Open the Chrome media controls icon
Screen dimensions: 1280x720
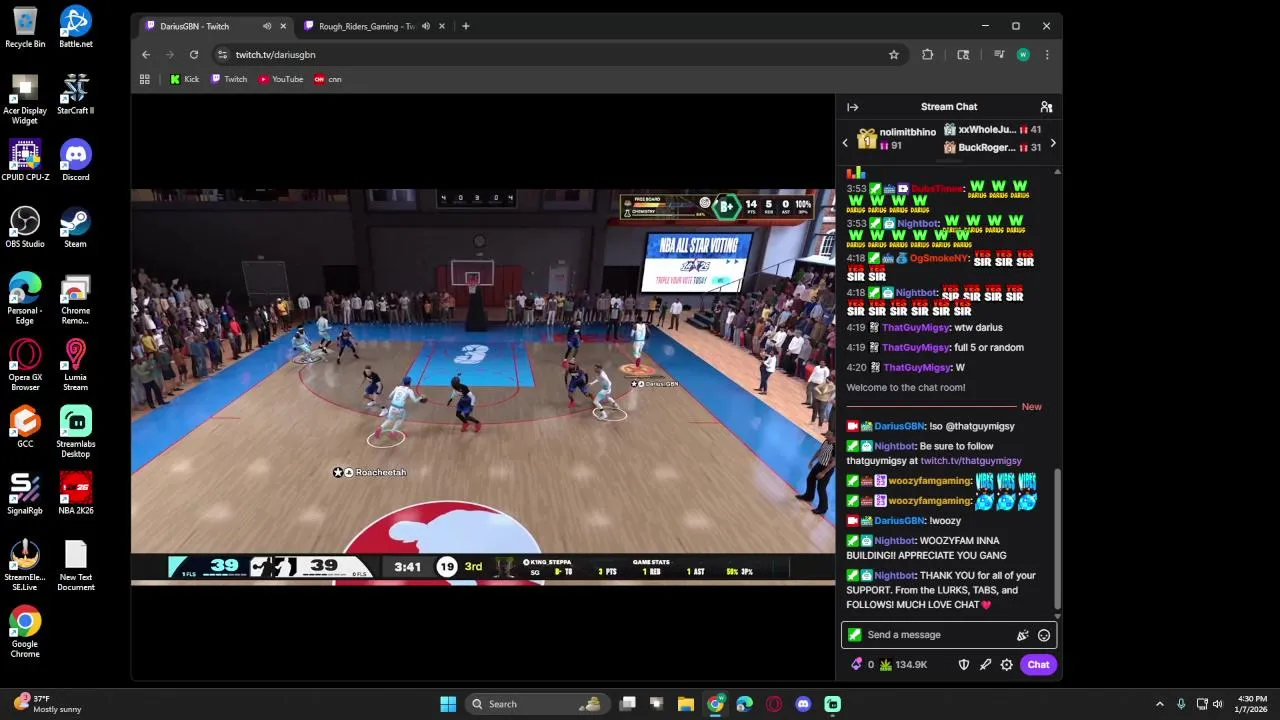998,55
